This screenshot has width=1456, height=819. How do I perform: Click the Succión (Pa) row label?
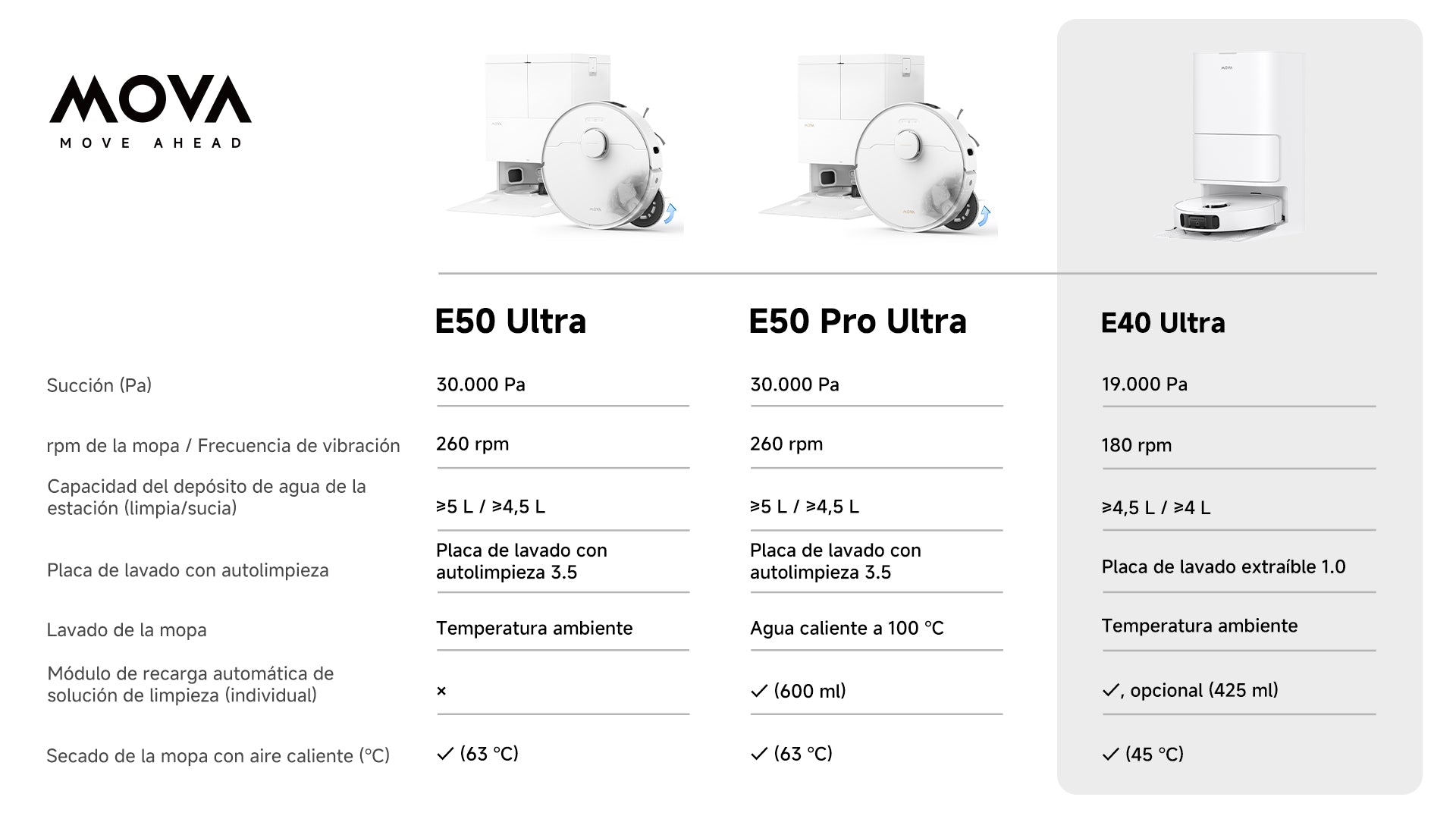point(99,385)
